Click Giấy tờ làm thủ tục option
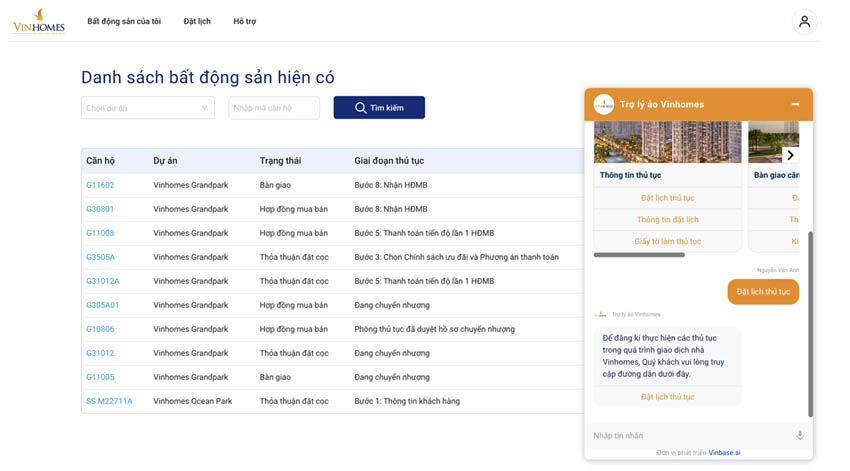Image resolution: width=850 pixels, height=471 pixels. 667,241
